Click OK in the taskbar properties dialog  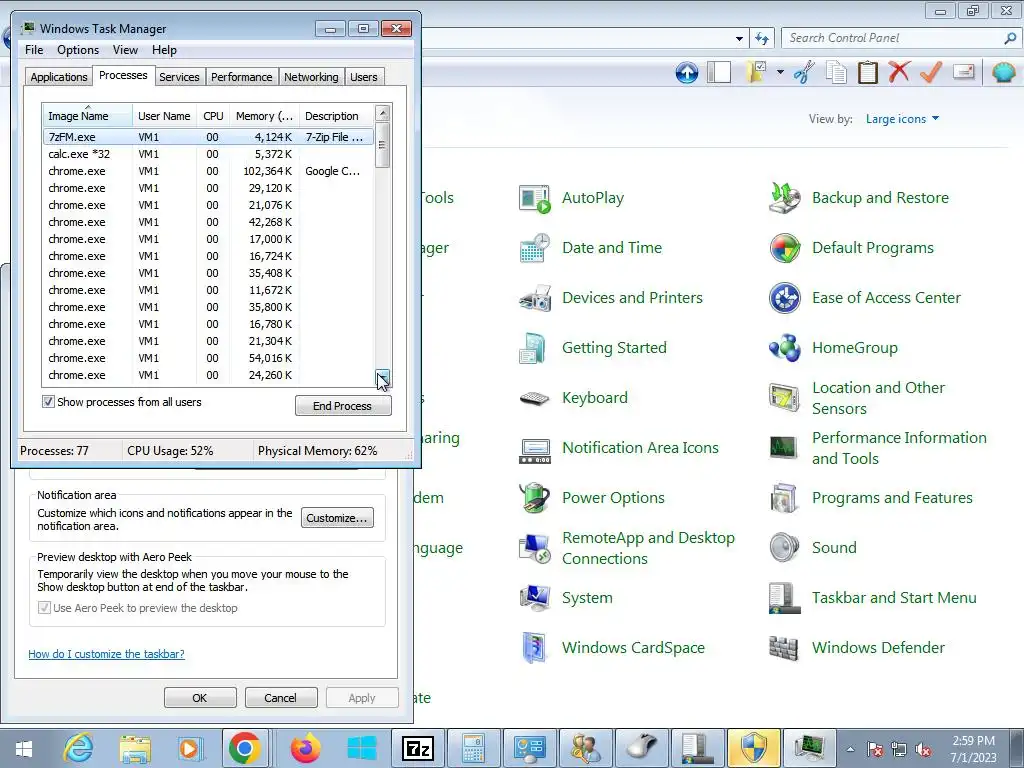coord(200,698)
